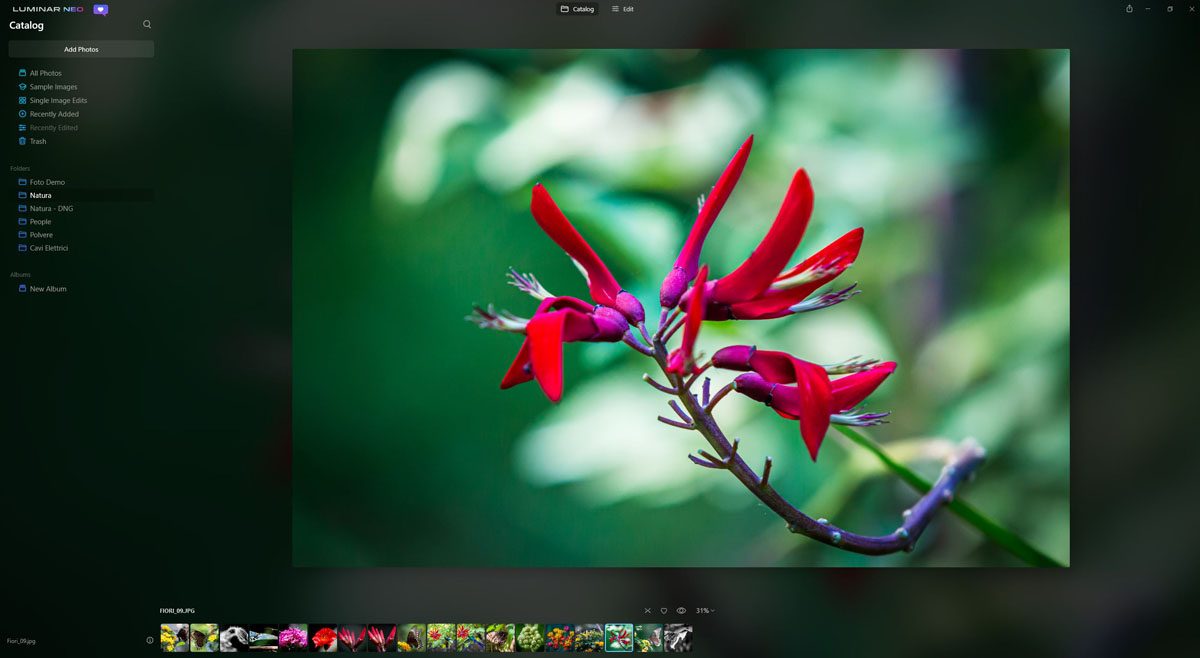Image resolution: width=1200 pixels, height=658 pixels.
Task: Mark photo as favorite with heart
Action: (x=663, y=611)
